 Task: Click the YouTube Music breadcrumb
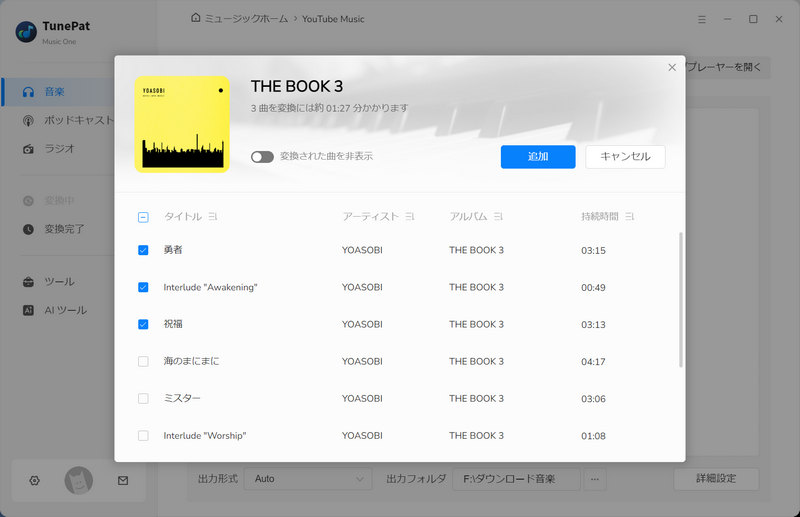pyautogui.click(x=333, y=19)
